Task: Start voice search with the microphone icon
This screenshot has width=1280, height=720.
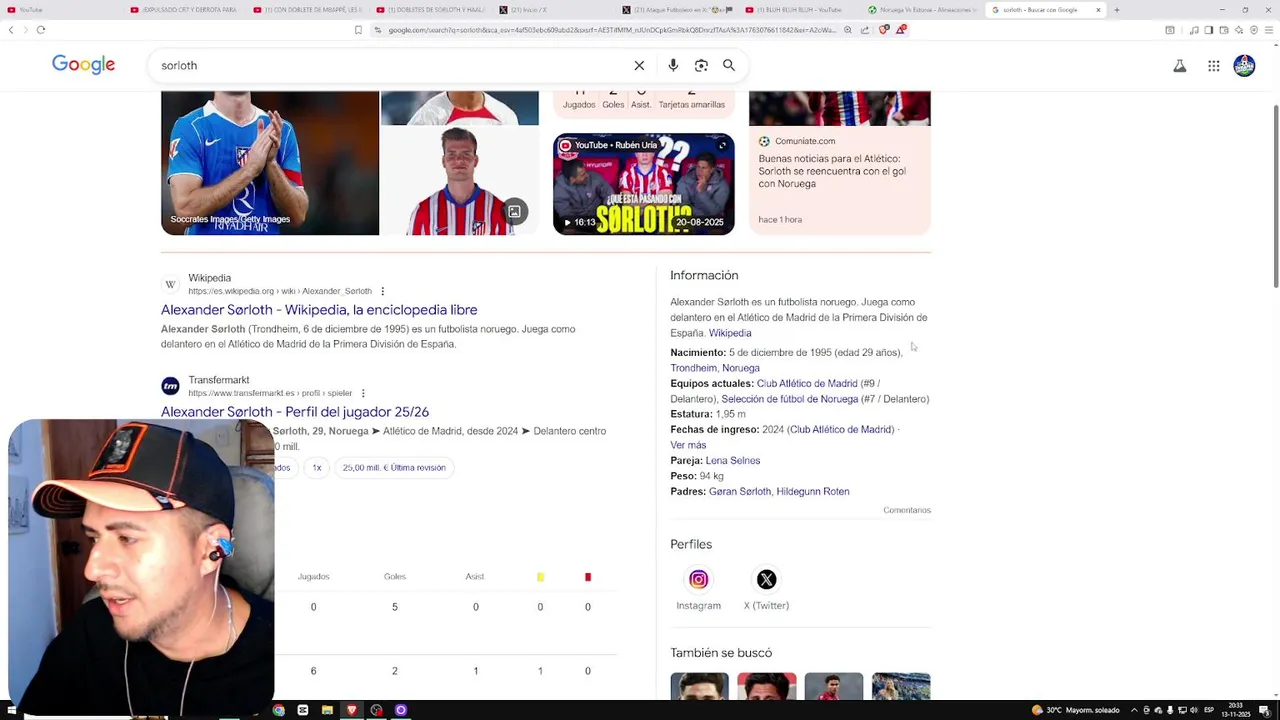Action: 673,65
